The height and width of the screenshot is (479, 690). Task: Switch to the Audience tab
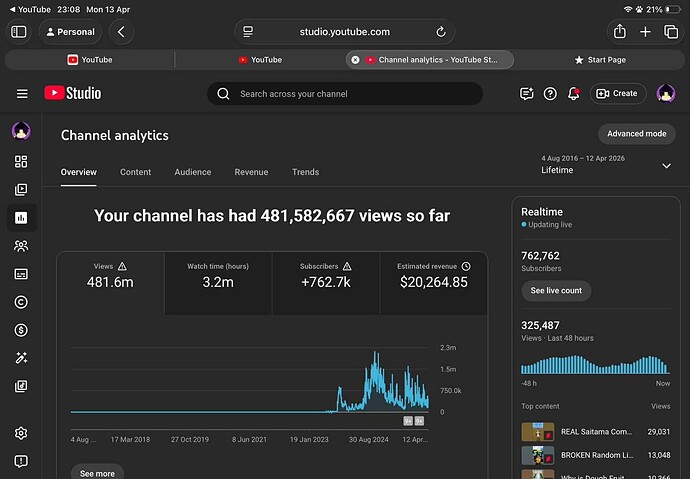pyautogui.click(x=193, y=172)
